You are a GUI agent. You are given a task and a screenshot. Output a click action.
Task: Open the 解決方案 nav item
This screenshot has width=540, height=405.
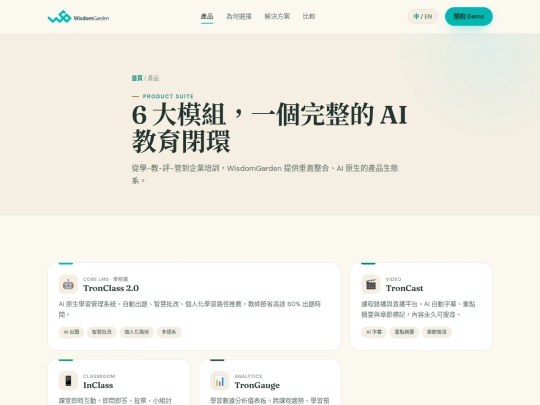(277, 17)
